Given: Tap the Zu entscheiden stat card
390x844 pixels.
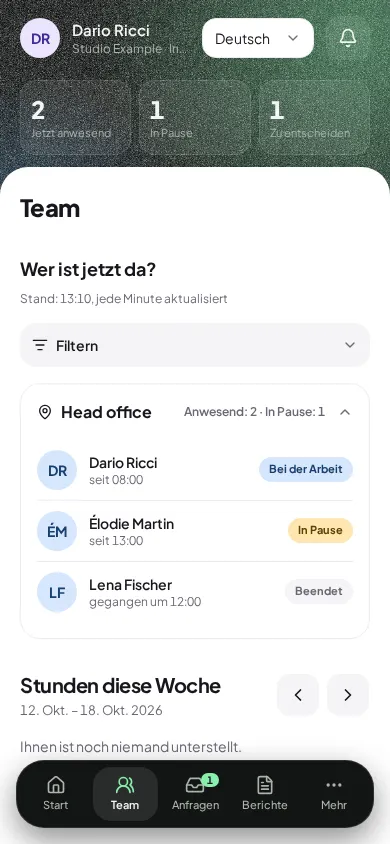Looking at the screenshot, I should coord(314,118).
